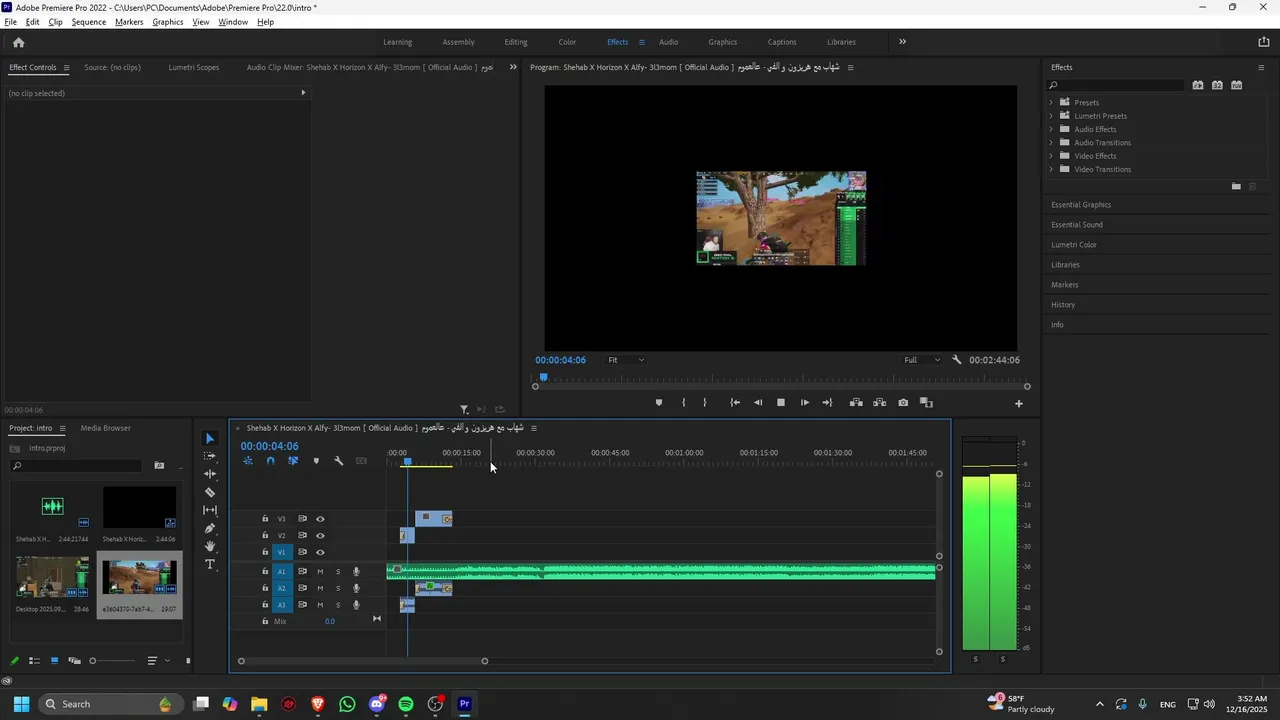The image size is (1280, 720).
Task: Open the Full playback resolution dropdown
Action: [x=922, y=360]
